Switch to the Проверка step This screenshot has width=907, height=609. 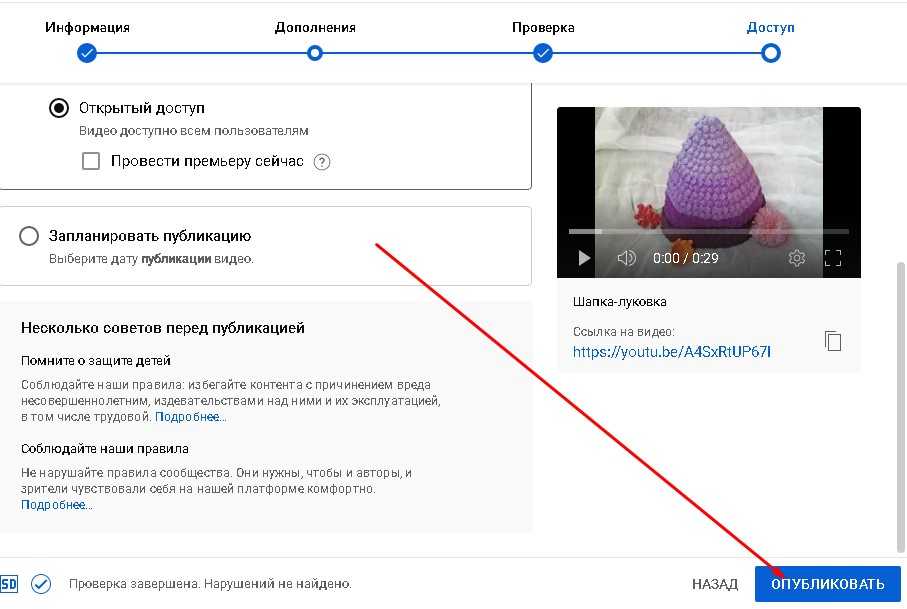[543, 53]
